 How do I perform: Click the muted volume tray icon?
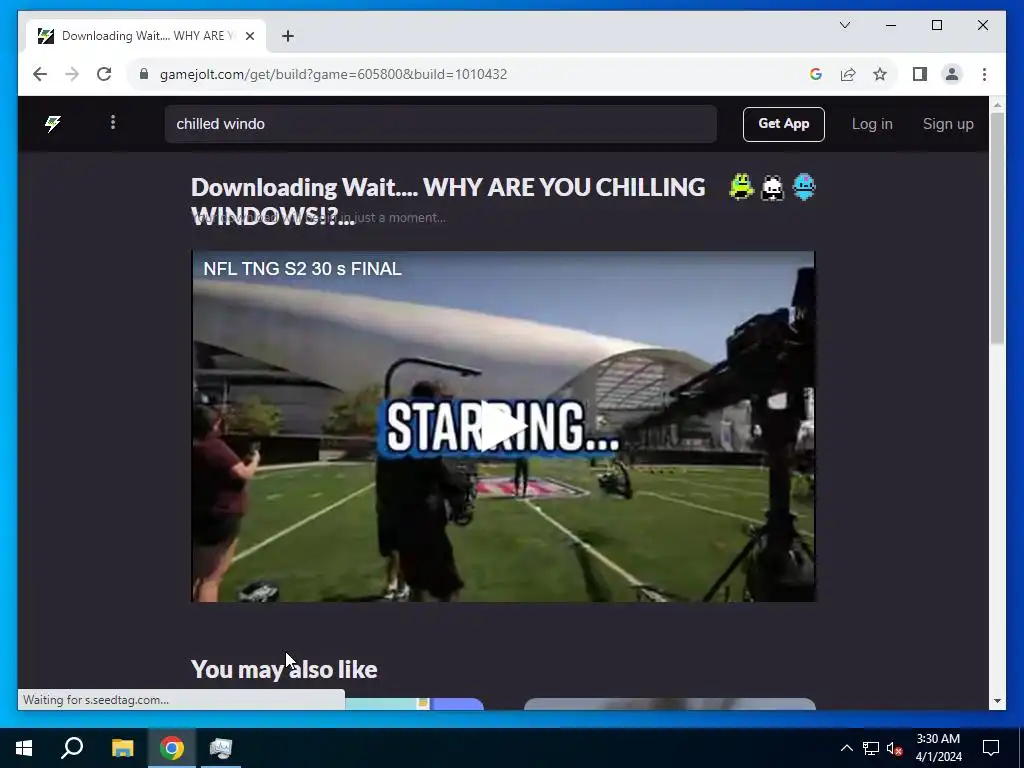coord(894,748)
